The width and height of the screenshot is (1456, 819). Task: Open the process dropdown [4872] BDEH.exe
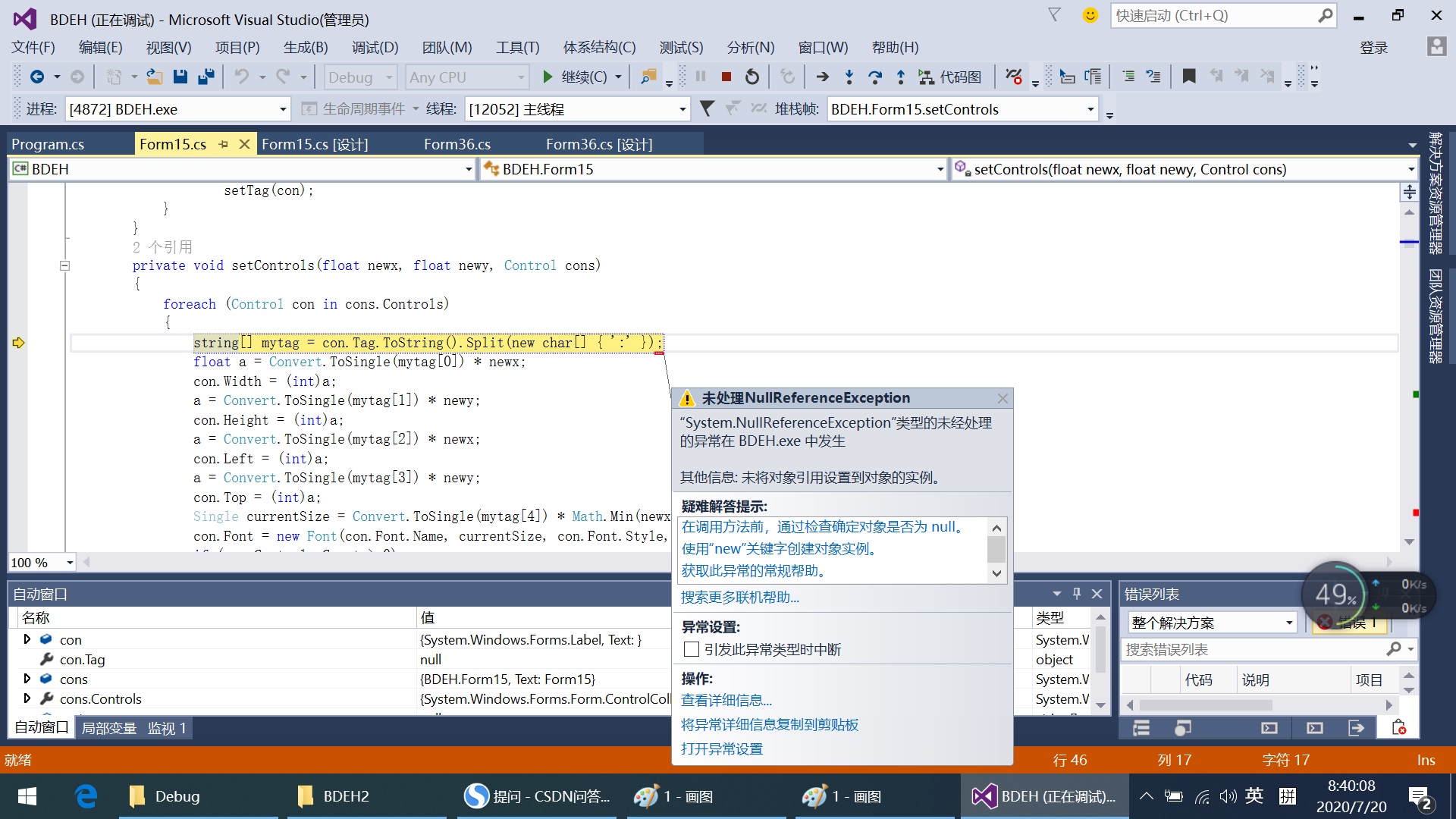177,109
